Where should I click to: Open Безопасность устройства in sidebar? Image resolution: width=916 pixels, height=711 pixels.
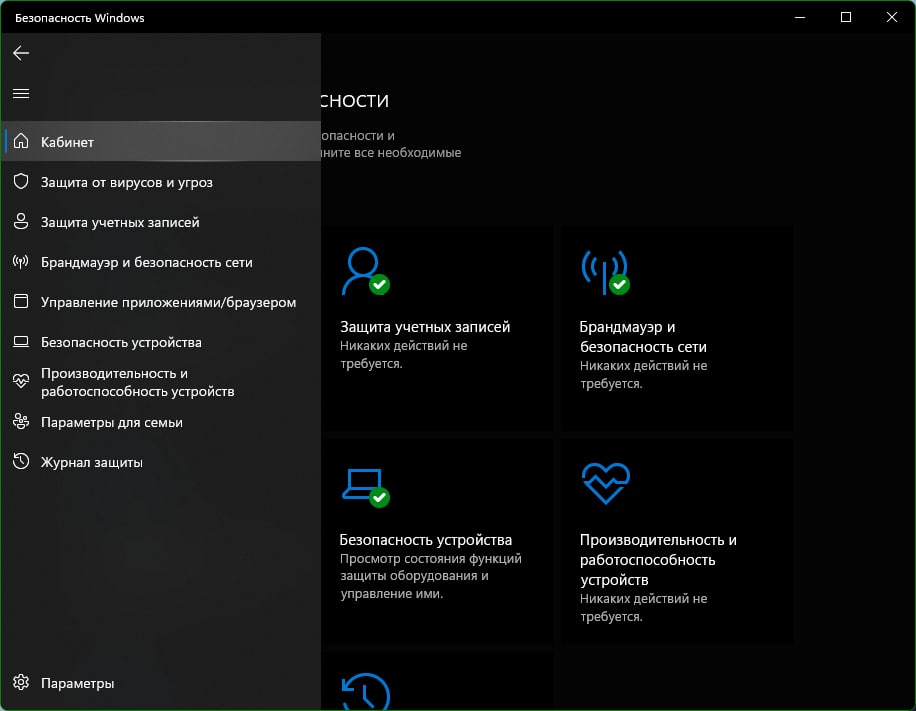point(161,342)
